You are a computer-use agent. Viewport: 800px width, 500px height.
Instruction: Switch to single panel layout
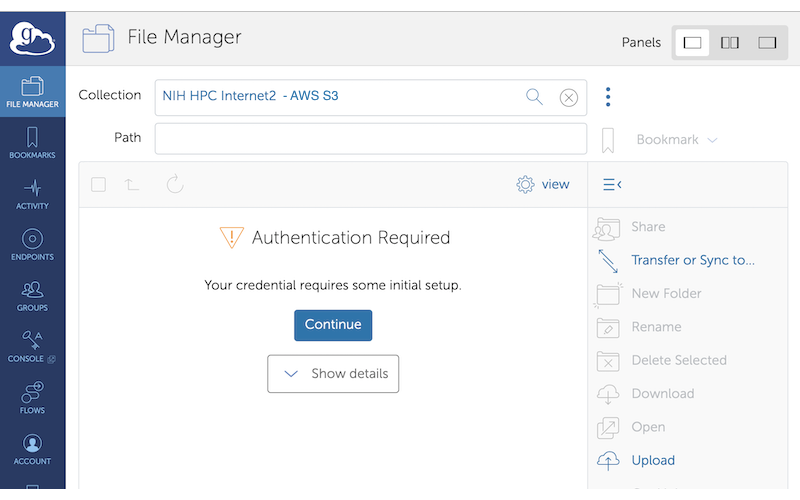click(x=692, y=43)
